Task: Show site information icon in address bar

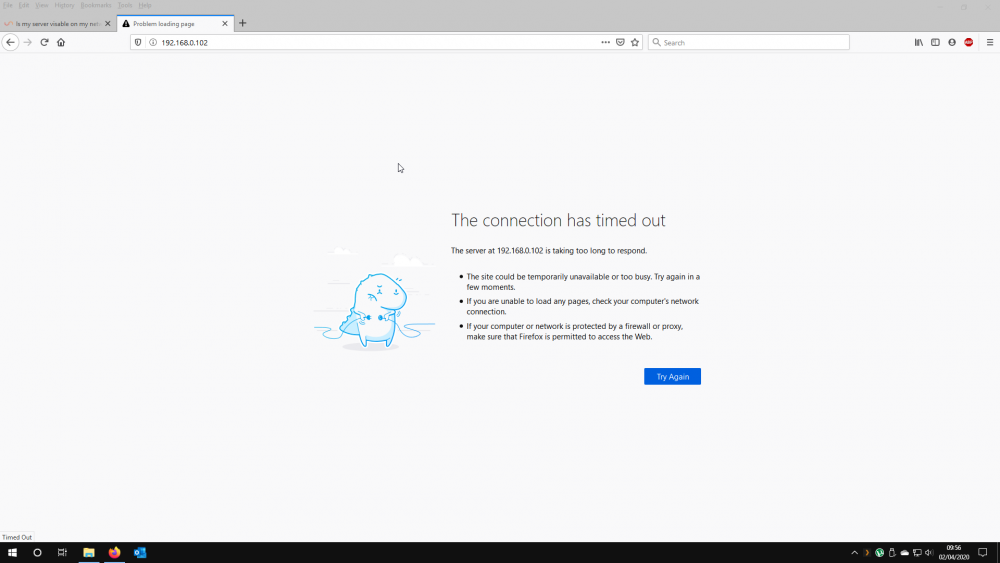Action: point(153,42)
